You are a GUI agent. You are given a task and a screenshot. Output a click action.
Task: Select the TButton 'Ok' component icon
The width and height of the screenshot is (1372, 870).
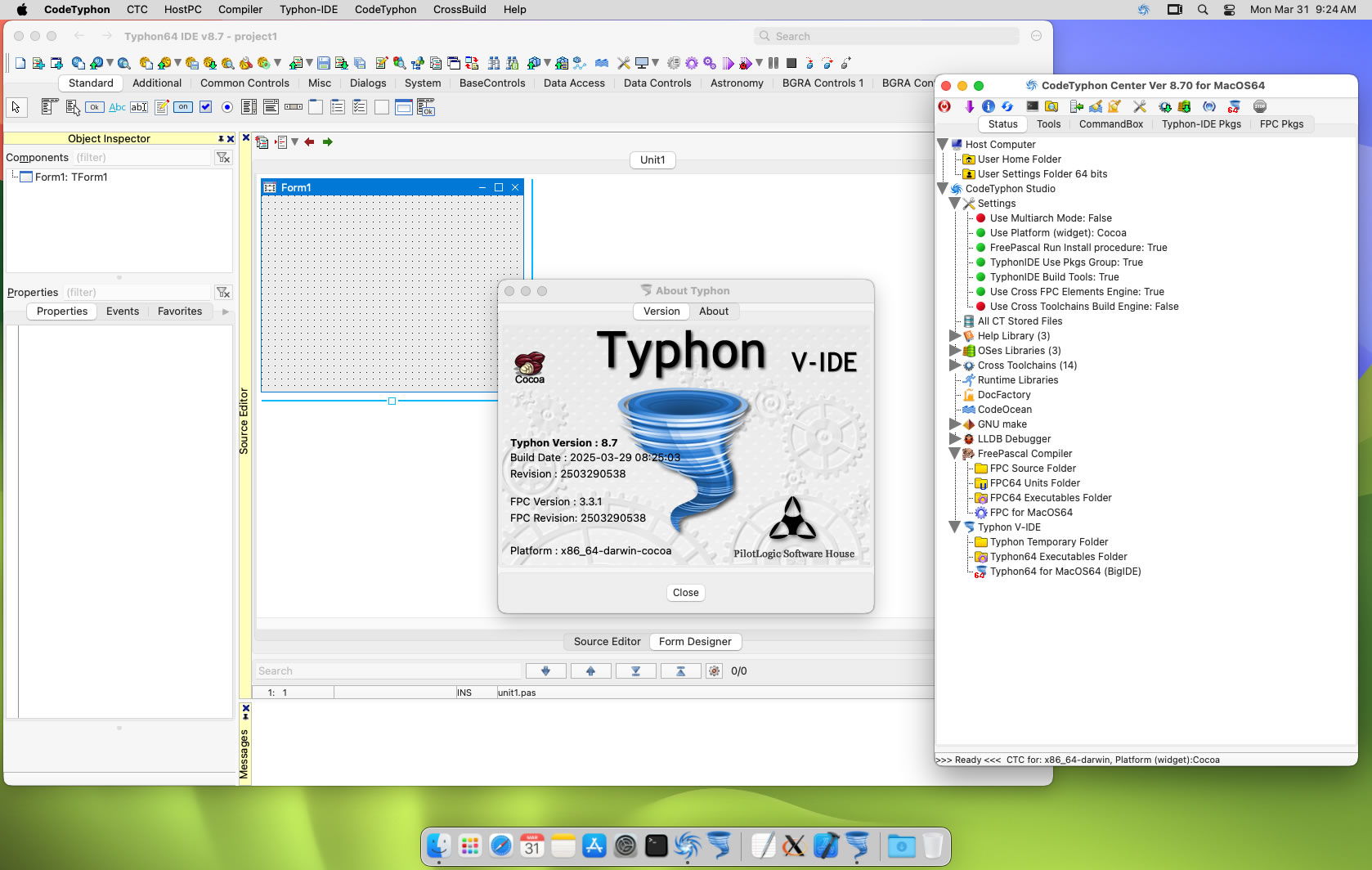pos(95,107)
